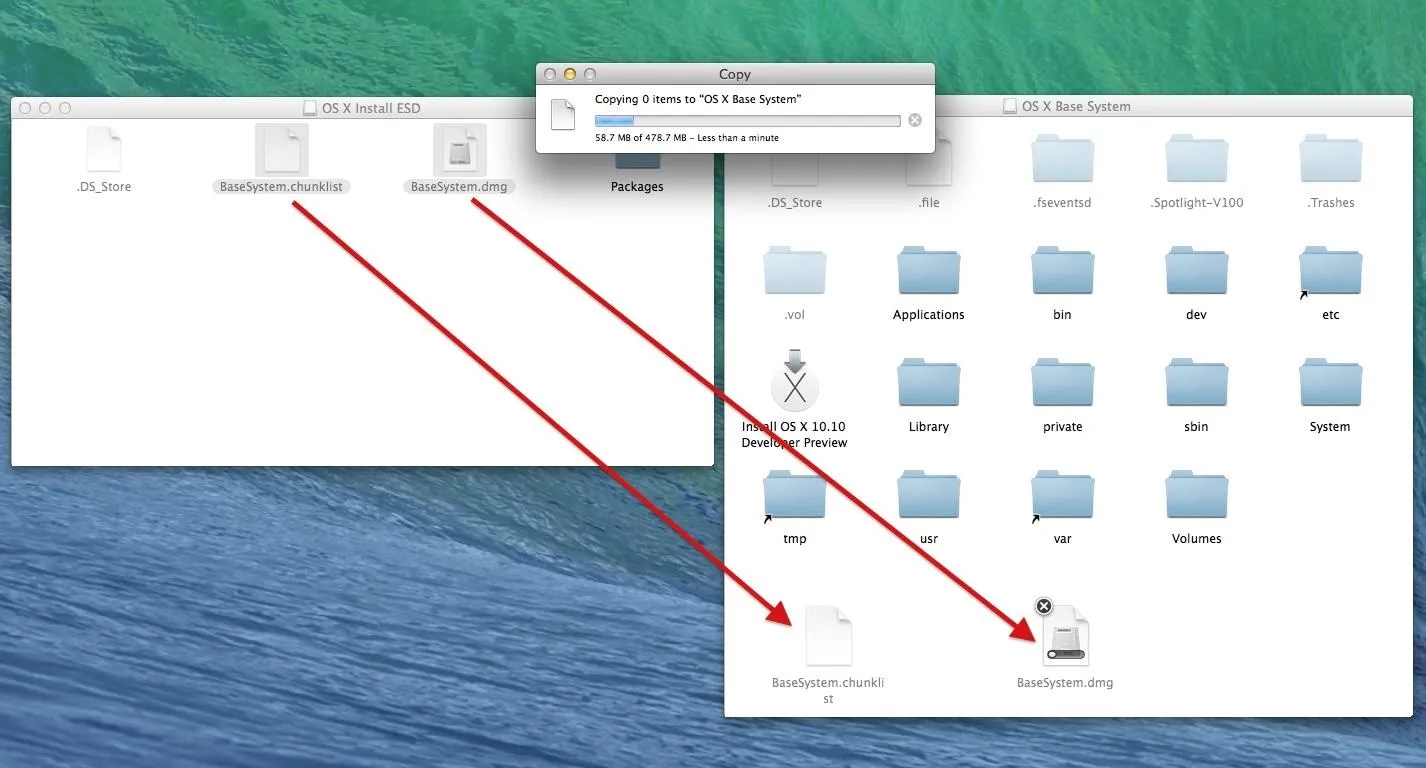
Task: Open the Library folder
Action: (x=929, y=382)
